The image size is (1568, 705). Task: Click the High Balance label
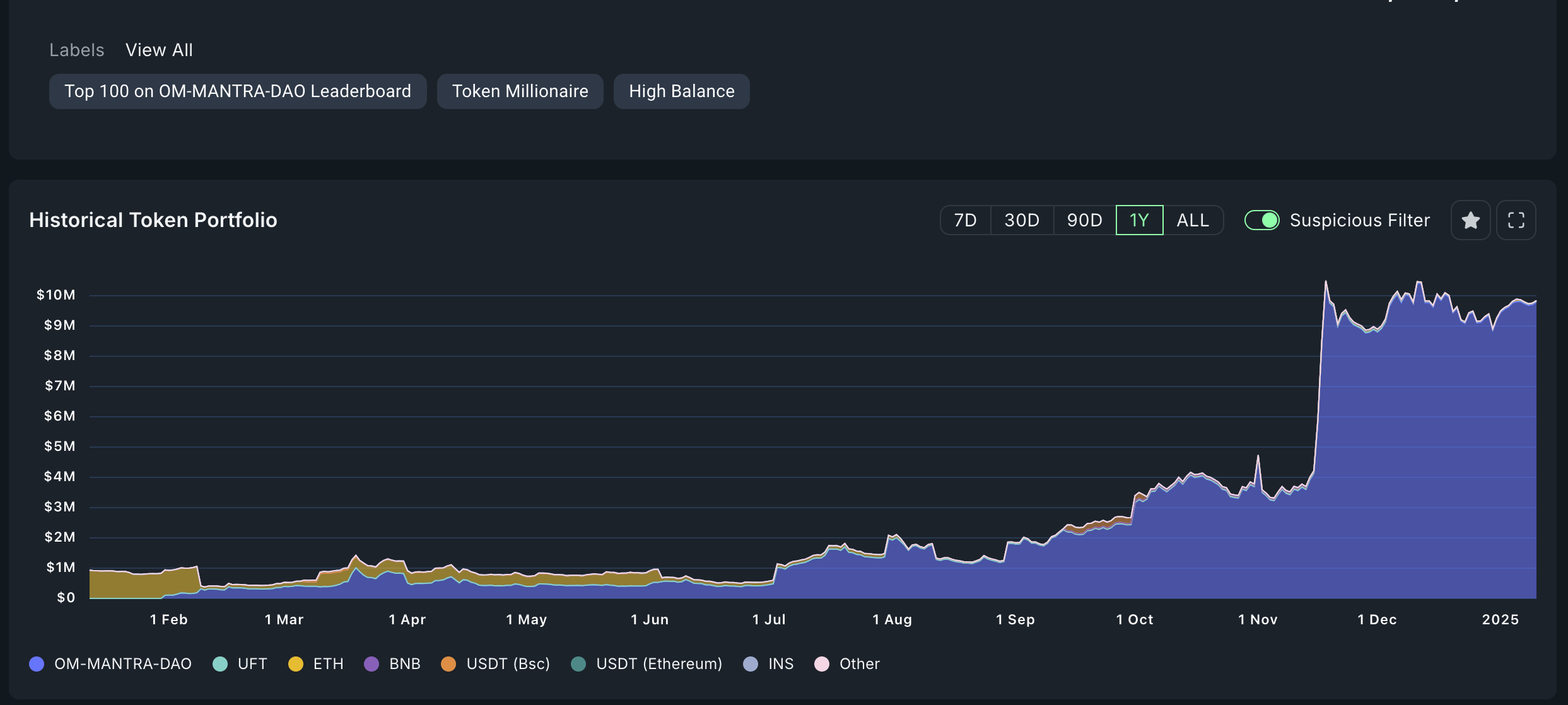pos(681,91)
